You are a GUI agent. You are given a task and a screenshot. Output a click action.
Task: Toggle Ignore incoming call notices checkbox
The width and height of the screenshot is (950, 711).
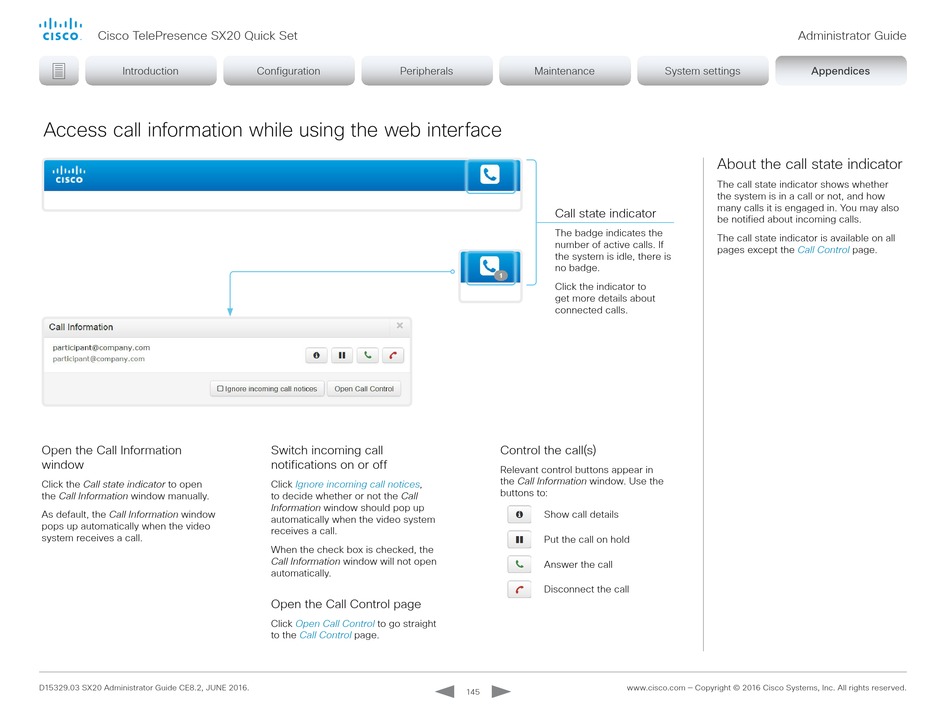220,389
